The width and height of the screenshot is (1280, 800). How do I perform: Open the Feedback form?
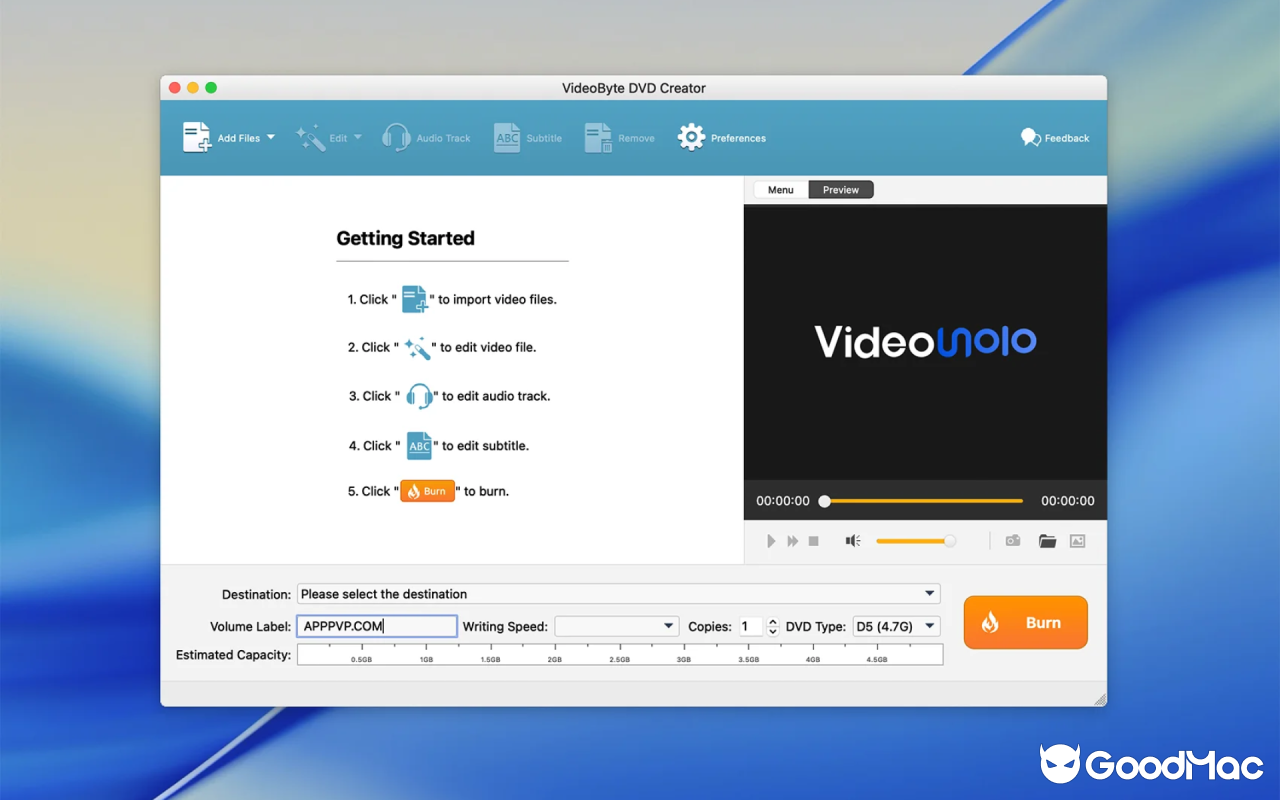pos(1054,137)
